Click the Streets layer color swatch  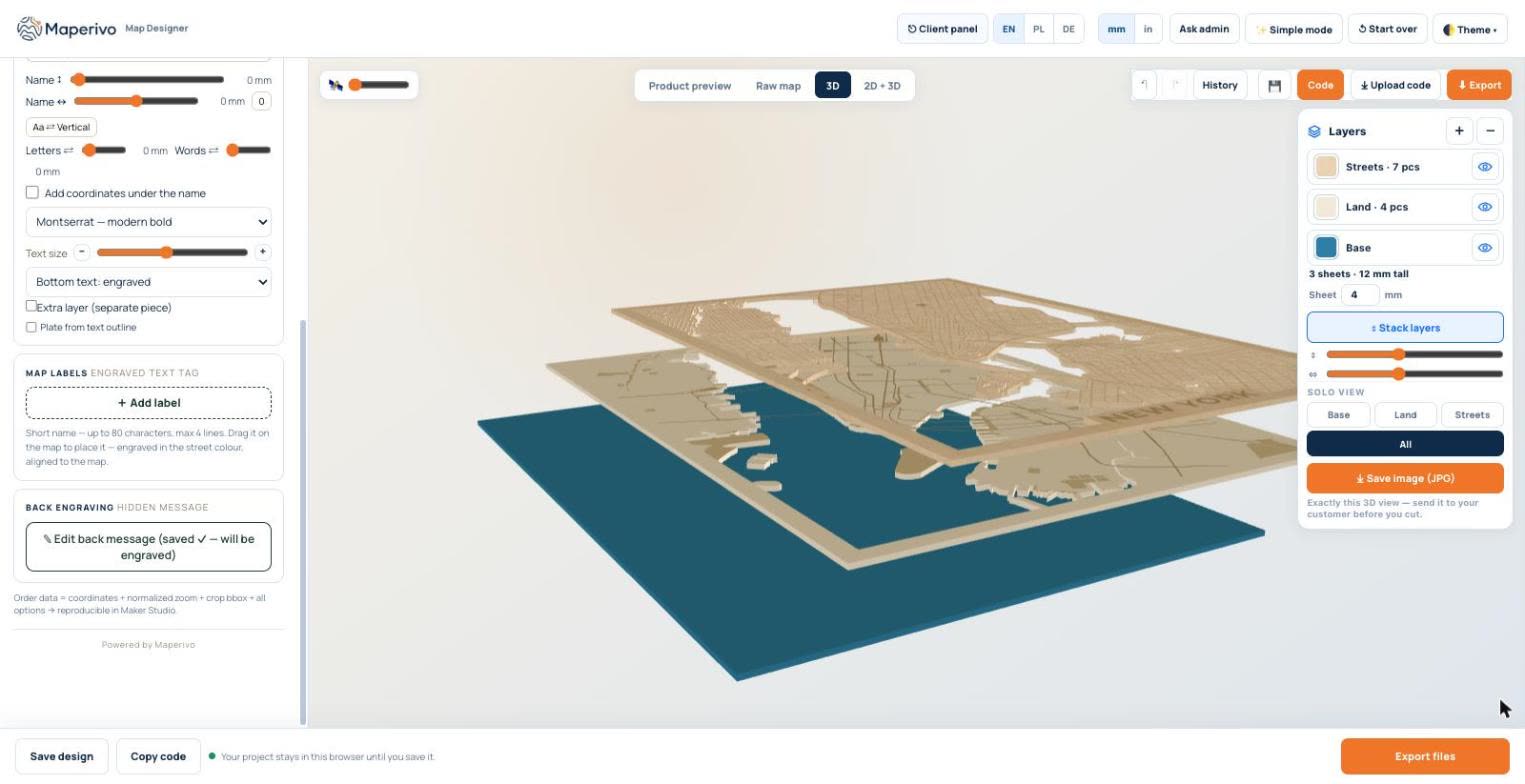tap(1326, 167)
